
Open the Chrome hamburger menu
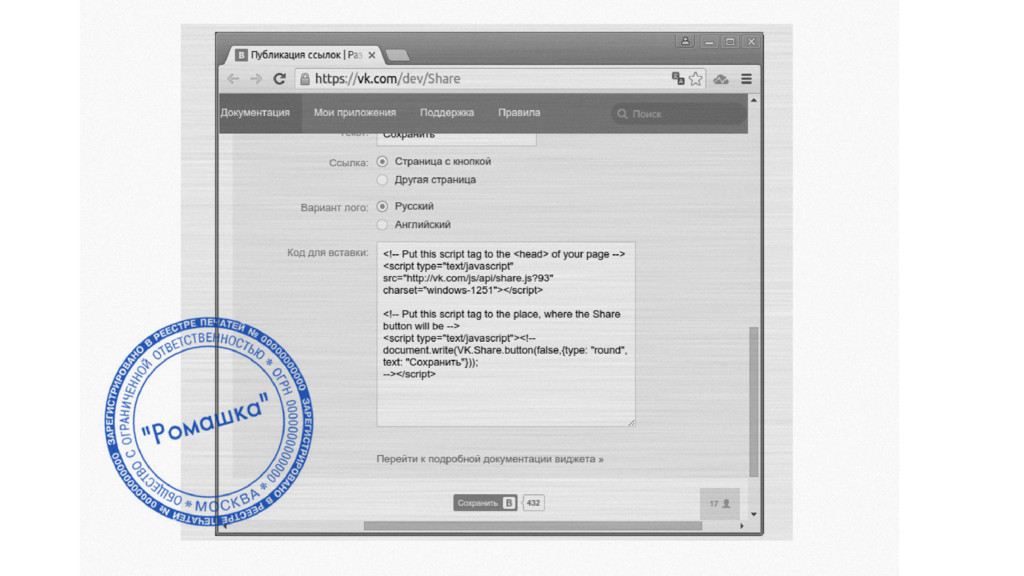(x=746, y=79)
